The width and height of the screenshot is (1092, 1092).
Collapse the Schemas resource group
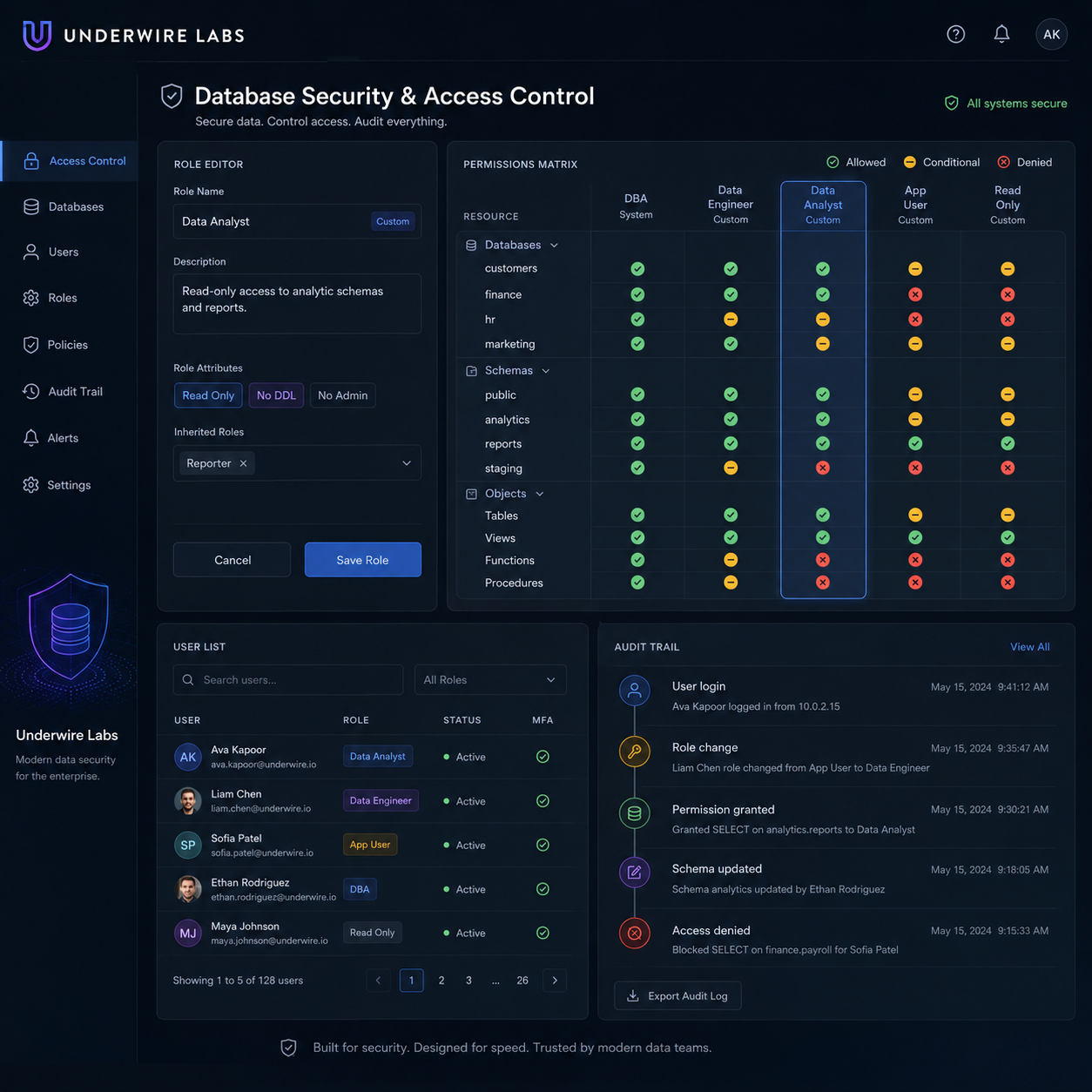546,371
